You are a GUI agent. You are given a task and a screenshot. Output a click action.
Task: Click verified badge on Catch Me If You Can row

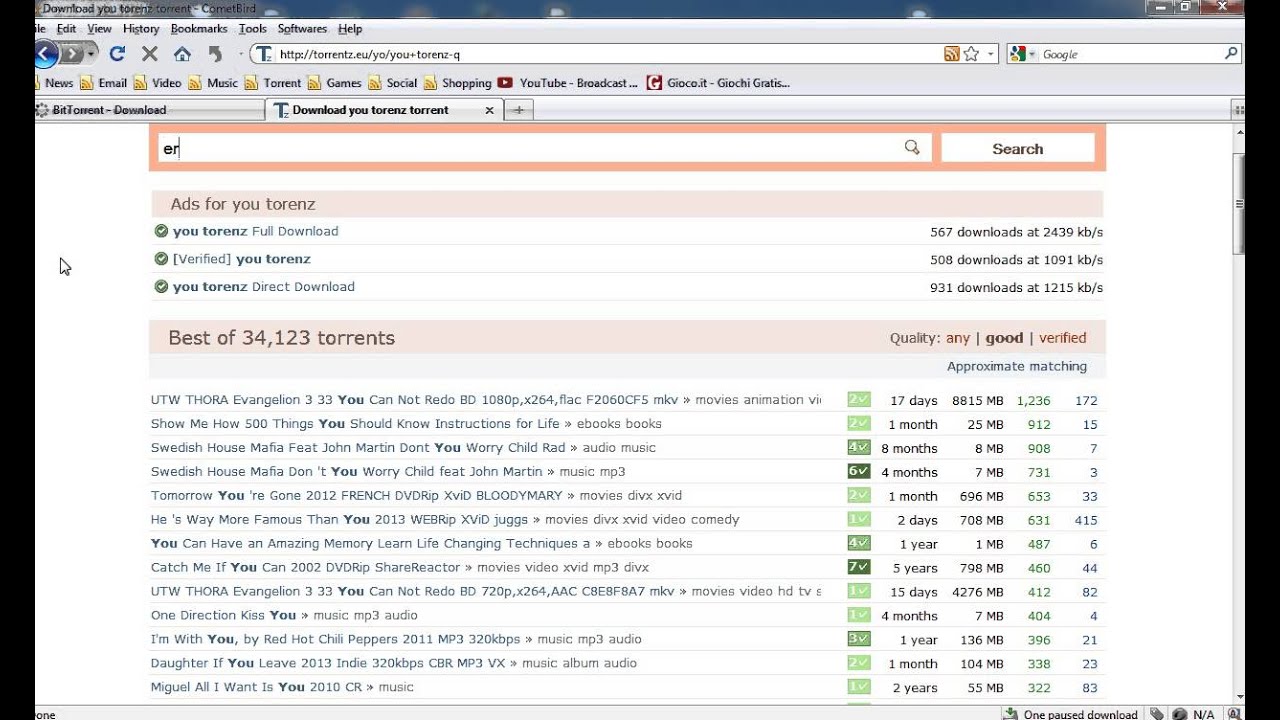click(x=858, y=567)
